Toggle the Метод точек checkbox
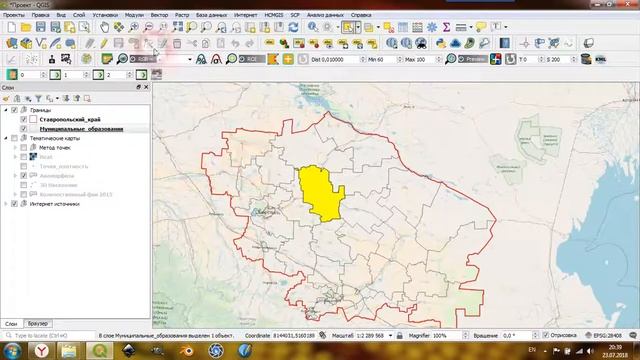The height and width of the screenshot is (360, 640). [24, 147]
